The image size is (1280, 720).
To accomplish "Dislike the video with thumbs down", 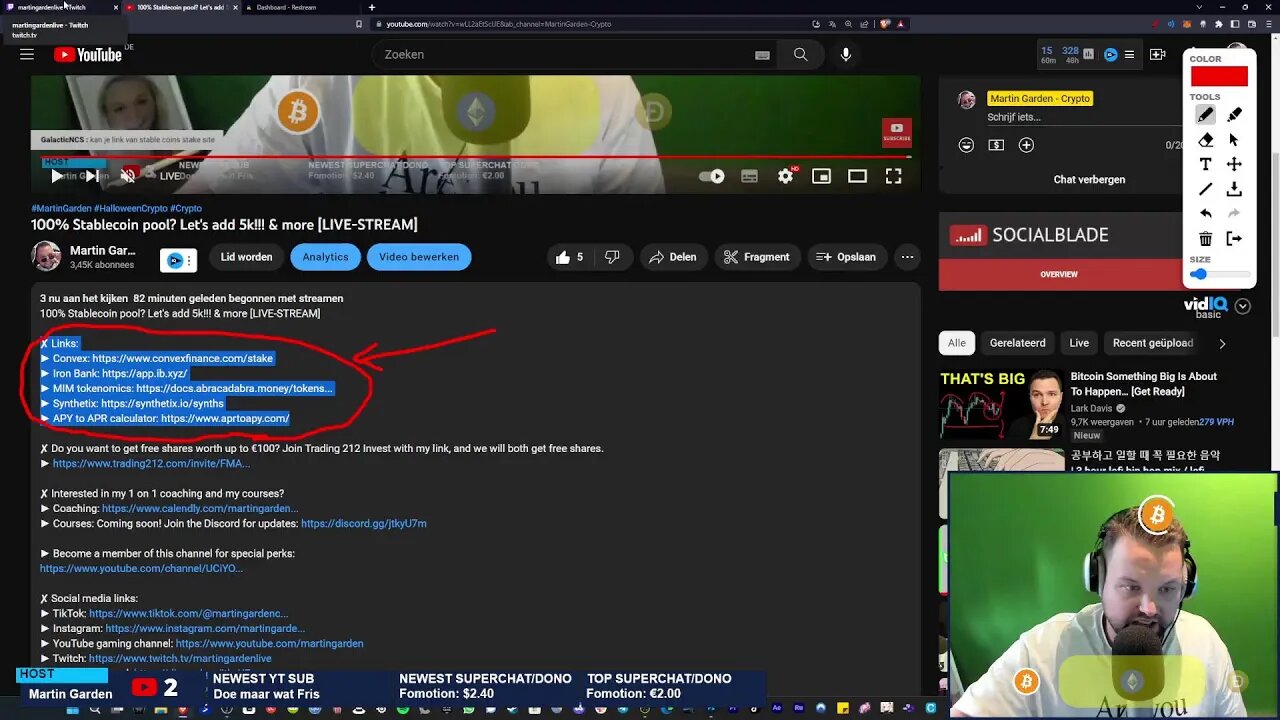I will coord(612,257).
